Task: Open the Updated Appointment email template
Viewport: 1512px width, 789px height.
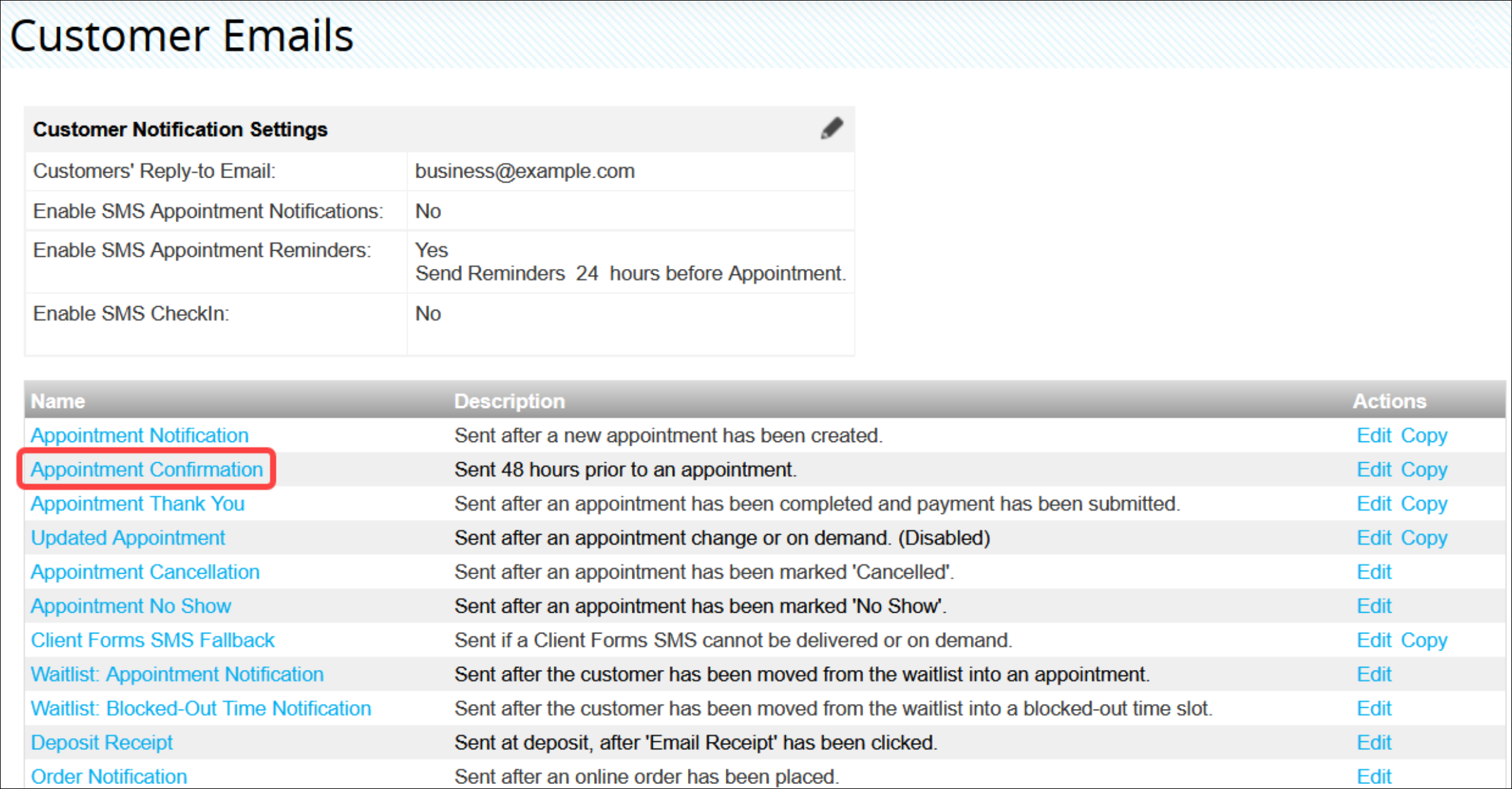Action: pos(127,537)
